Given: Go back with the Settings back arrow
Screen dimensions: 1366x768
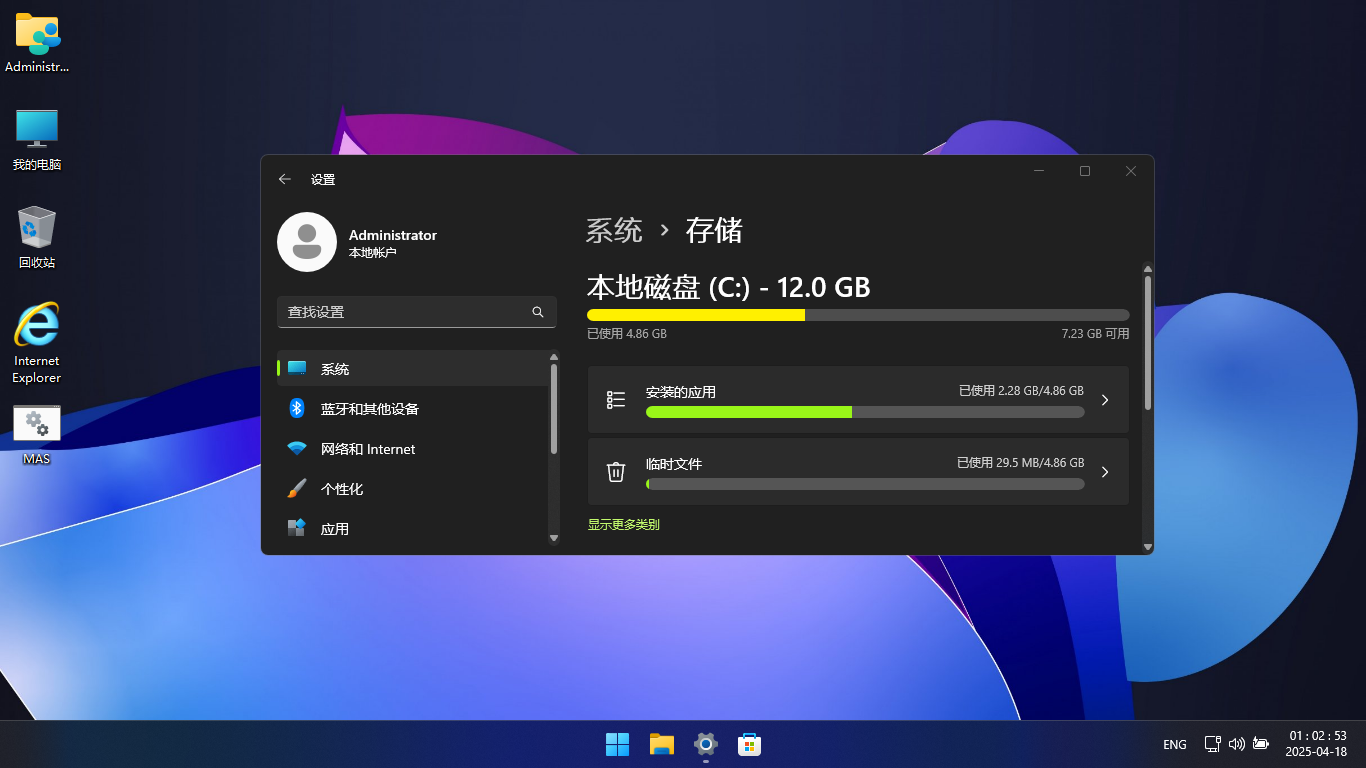Looking at the screenshot, I should tap(285, 179).
